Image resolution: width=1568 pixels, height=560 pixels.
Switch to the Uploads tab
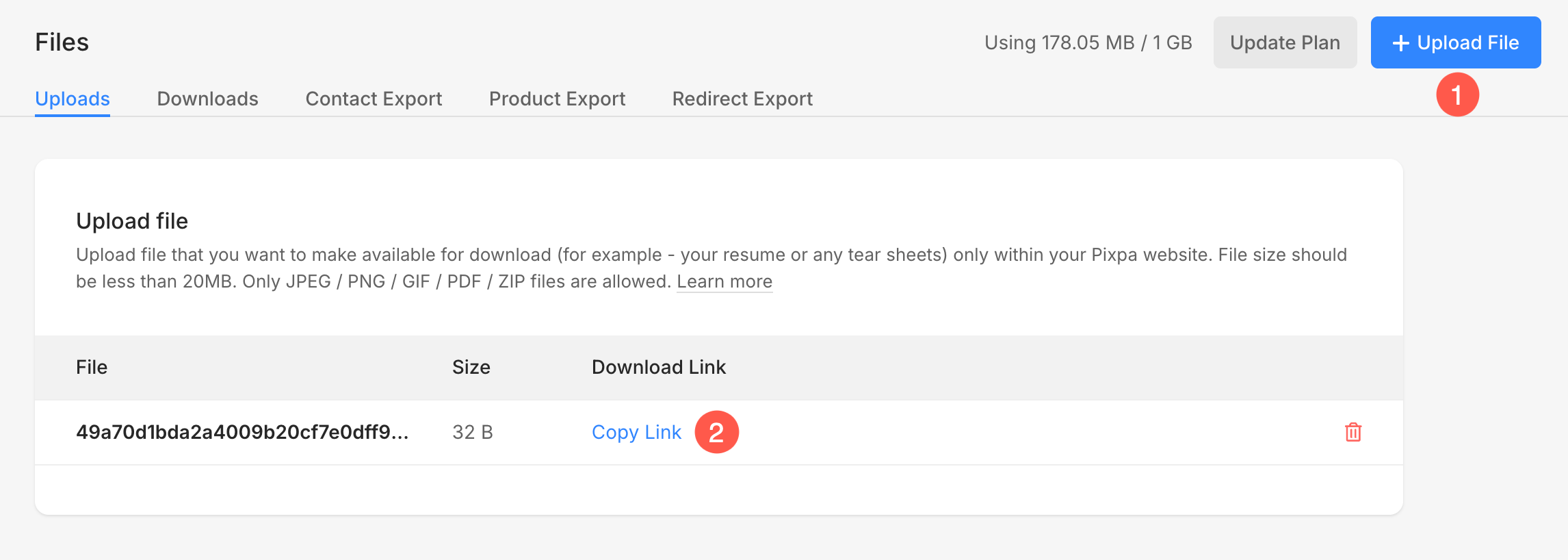(73, 99)
